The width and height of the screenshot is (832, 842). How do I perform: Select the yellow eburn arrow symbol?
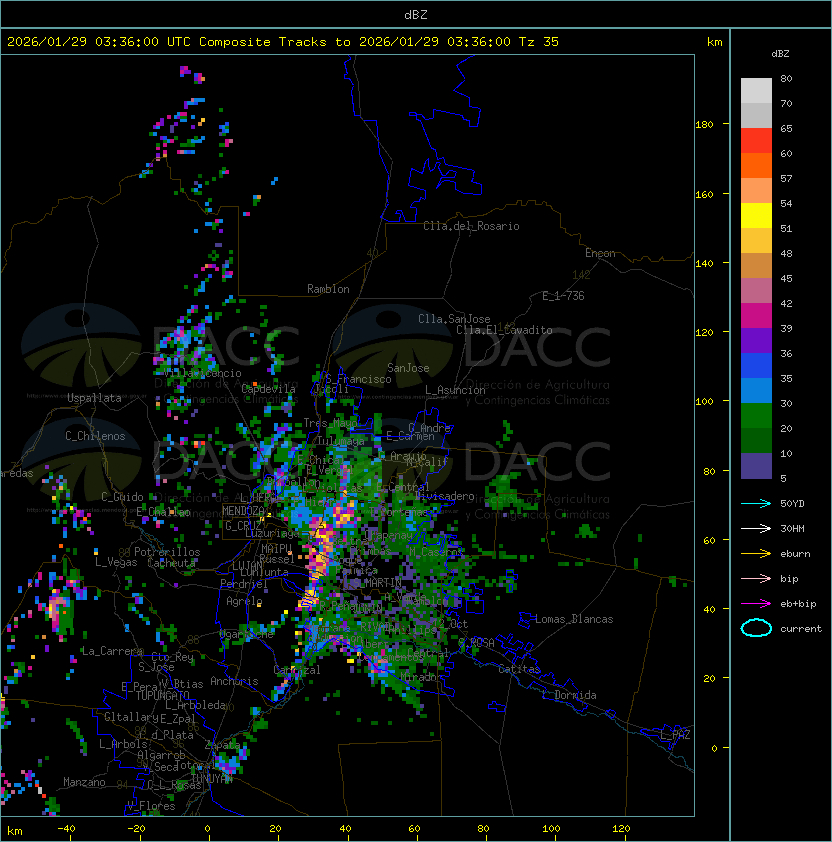click(x=756, y=554)
